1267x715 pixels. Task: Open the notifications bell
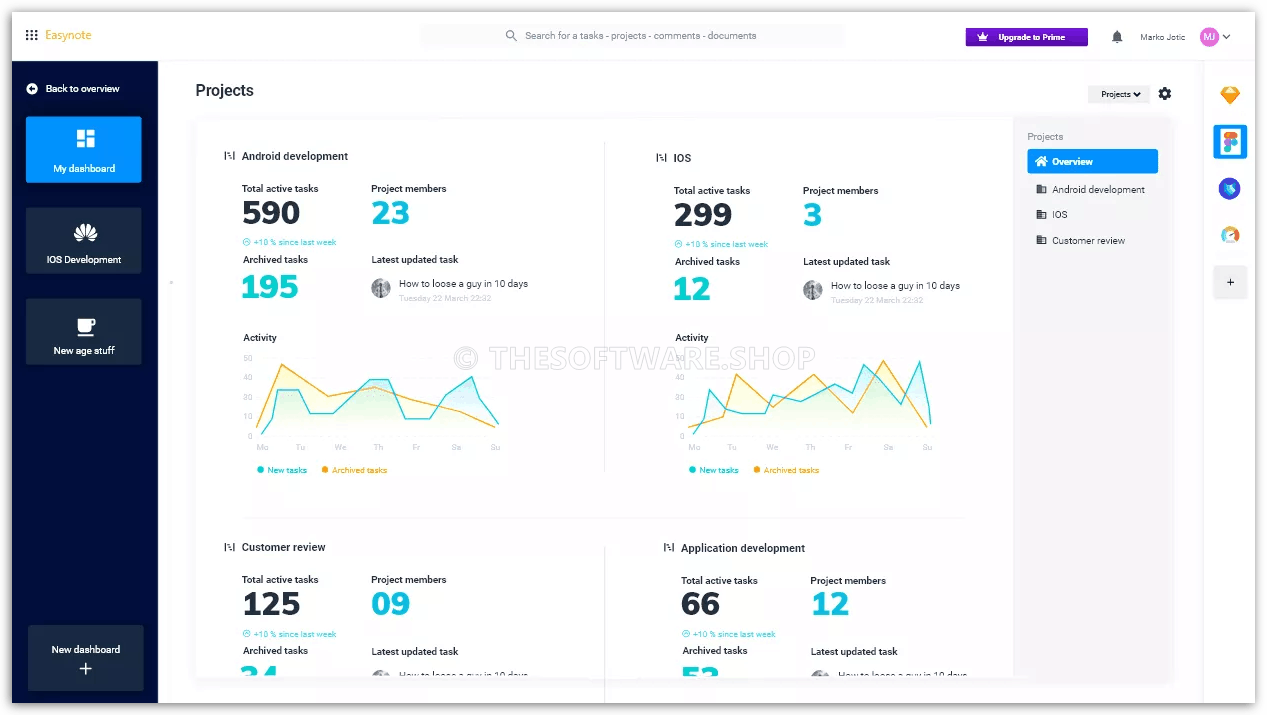pos(1117,37)
